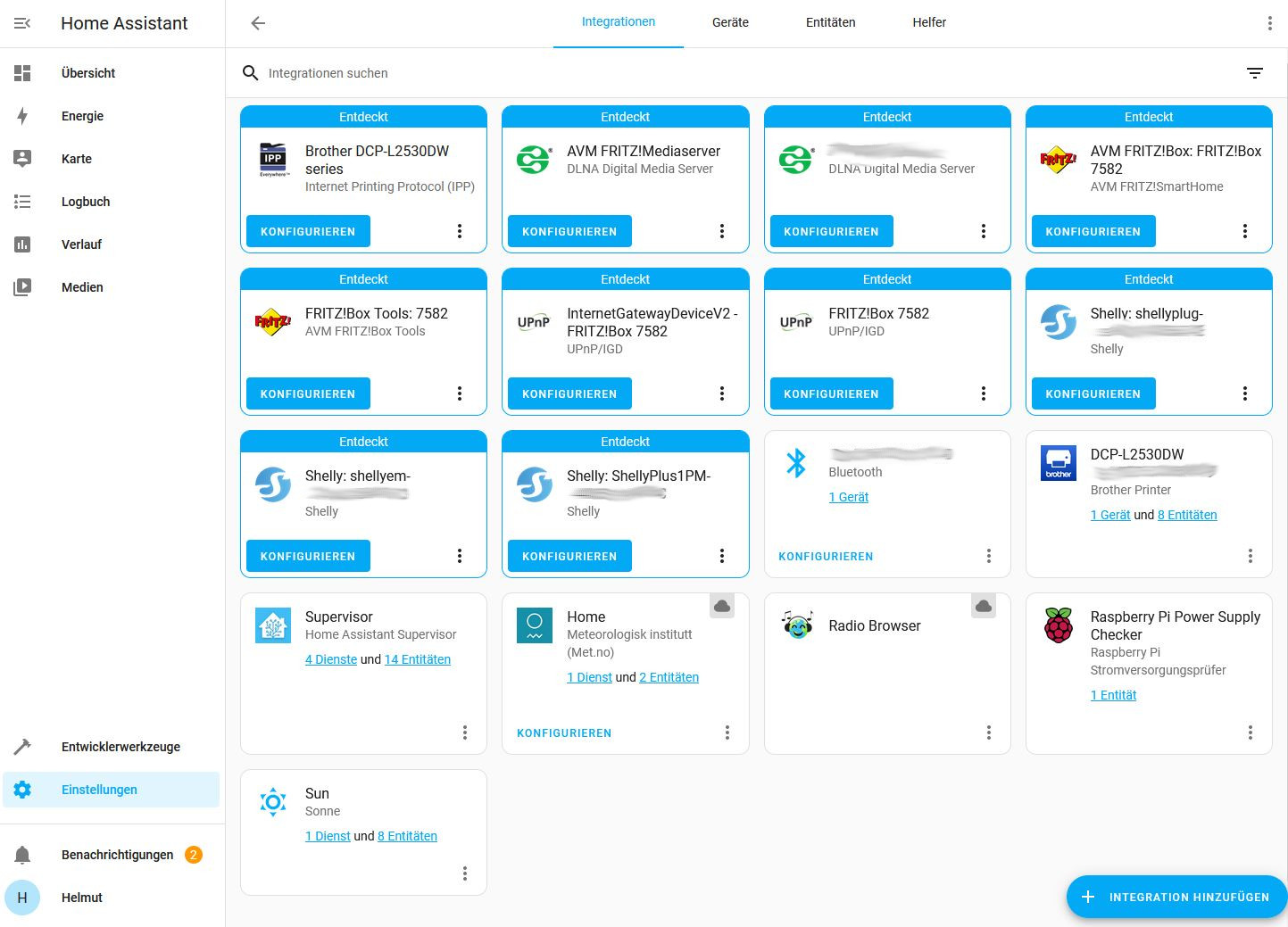The image size is (1288, 927).
Task: Open 8 Entitäten link under Sun
Action: pyautogui.click(x=408, y=836)
